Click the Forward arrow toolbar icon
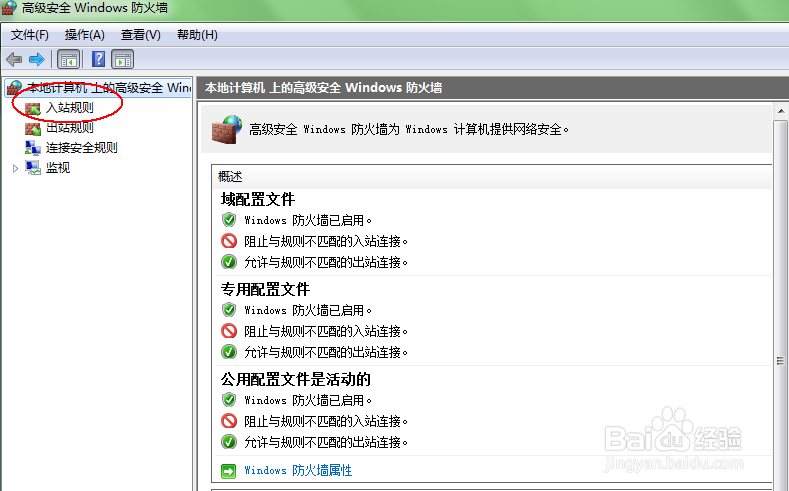 tap(37, 59)
